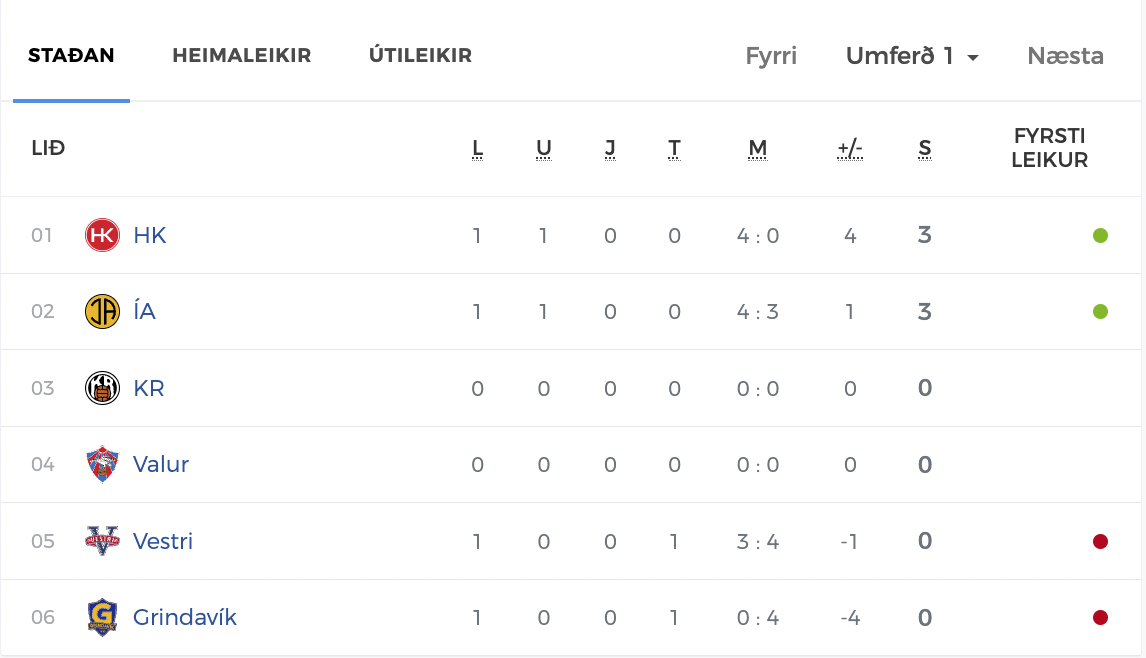Click the Vestri team logo
The height and width of the screenshot is (658, 1146).
click(102, 541)
